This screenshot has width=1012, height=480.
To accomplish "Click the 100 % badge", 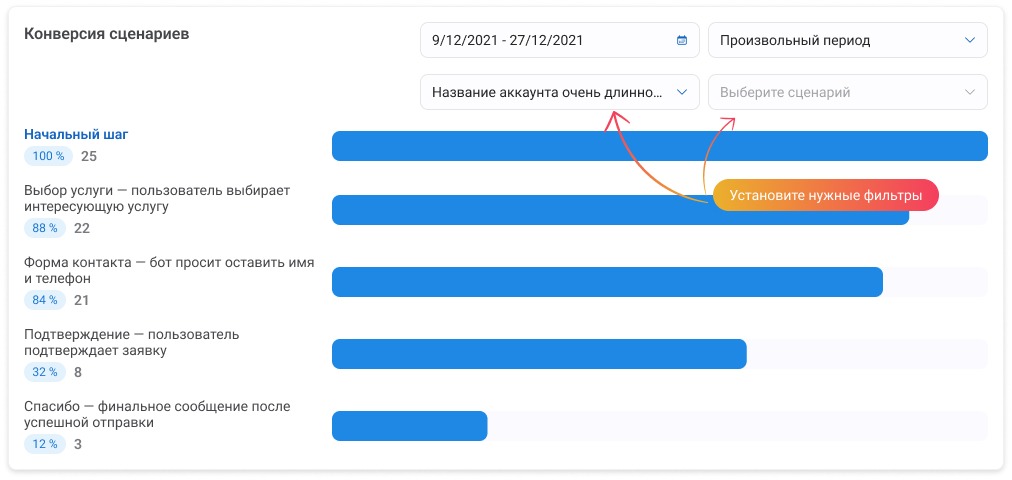I will point(48,156).
